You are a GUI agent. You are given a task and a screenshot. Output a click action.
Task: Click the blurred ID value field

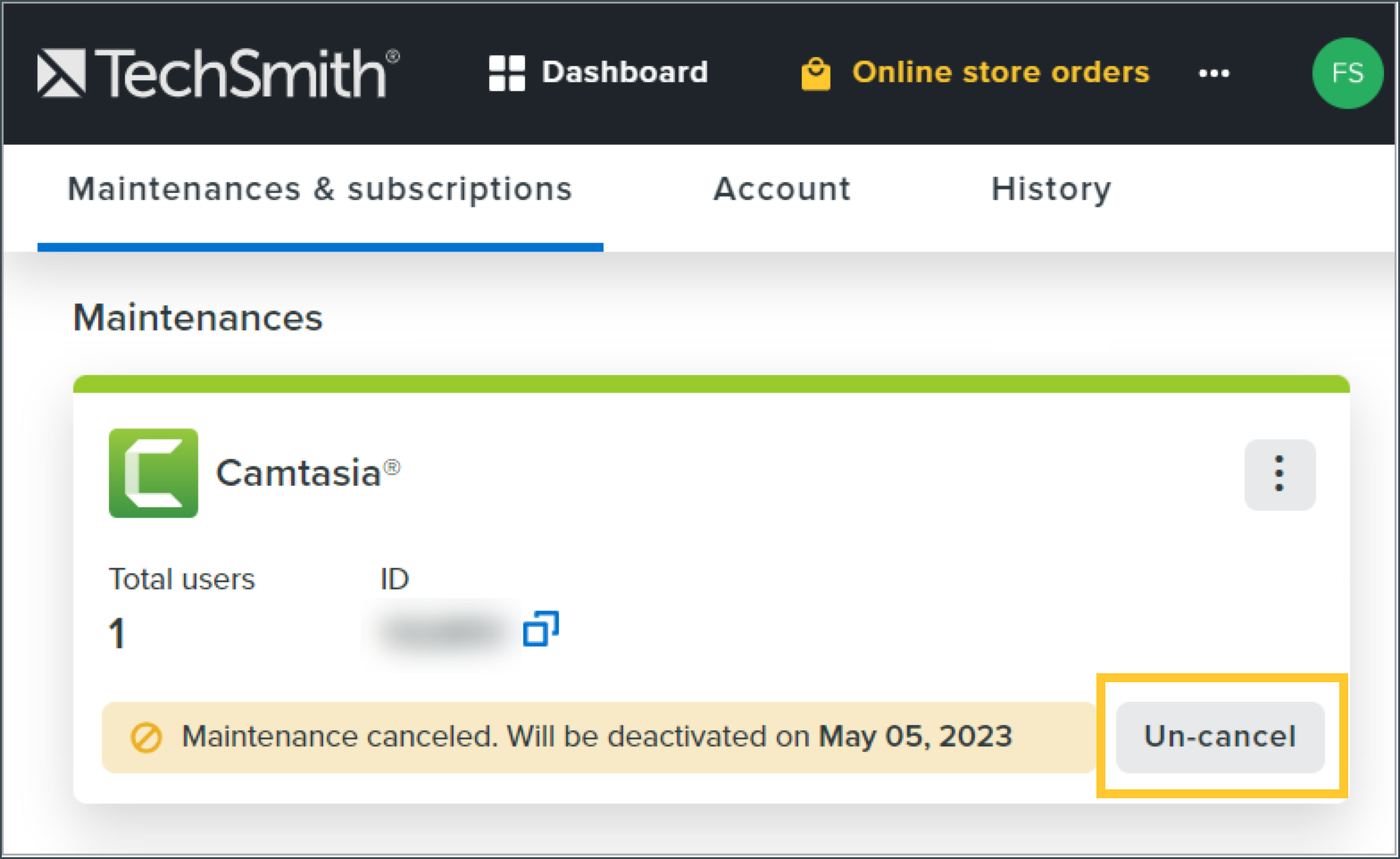[x=439, y=630]
